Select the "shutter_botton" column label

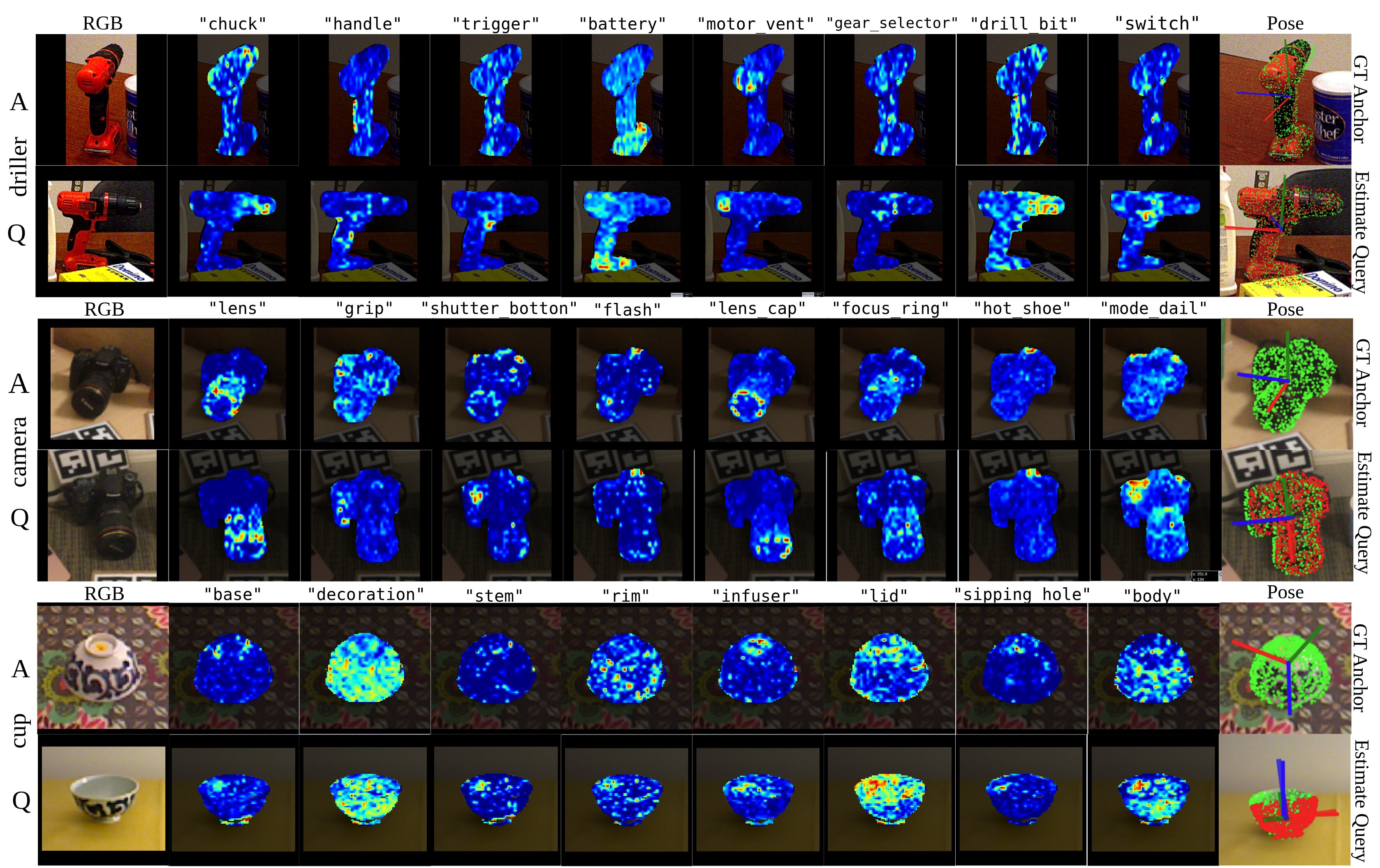point(499,309)
